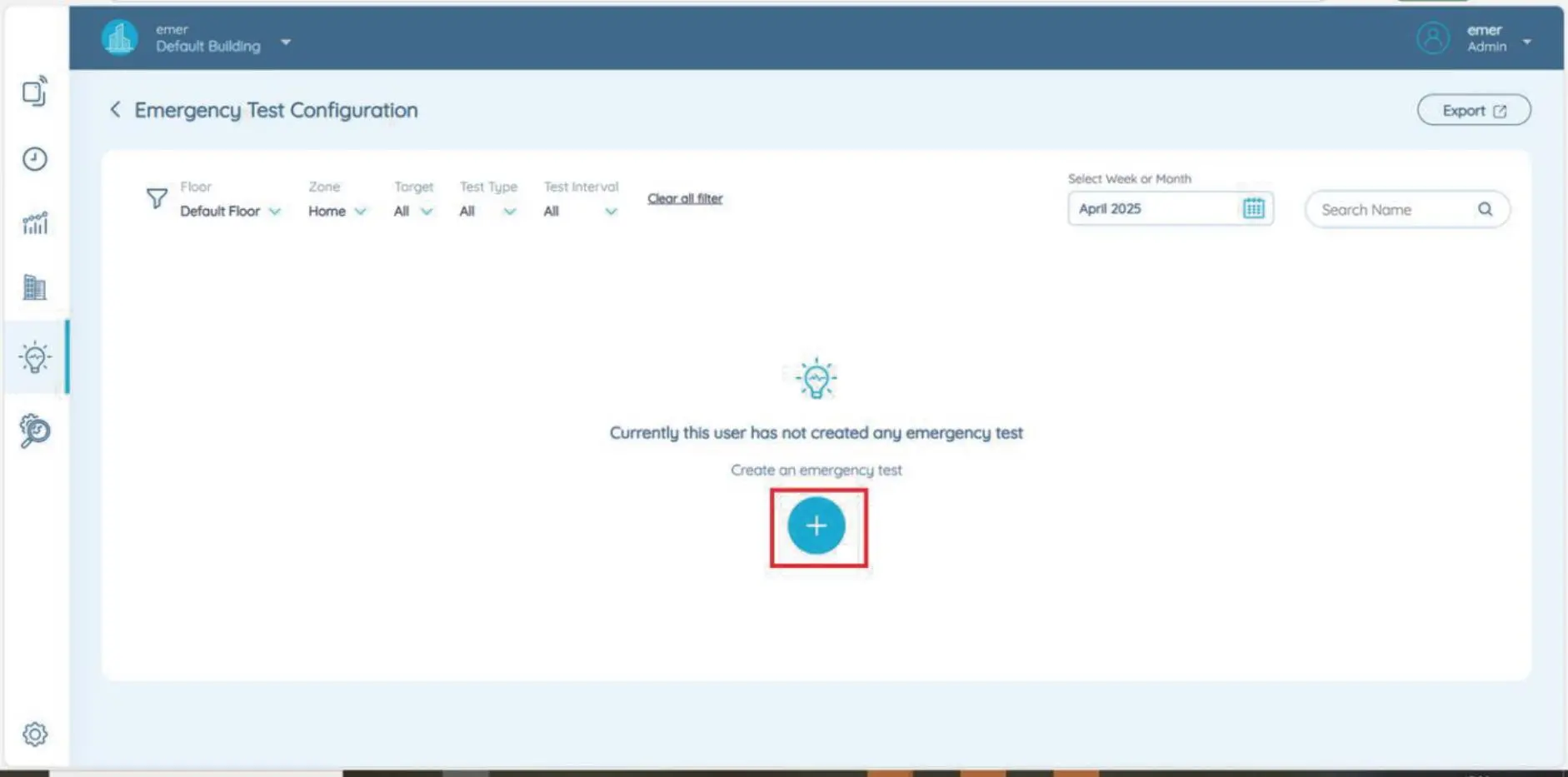Open the analytics chart icon in sidebar
The width and height of the screenshot is (1568, 777).
[35, 223]
